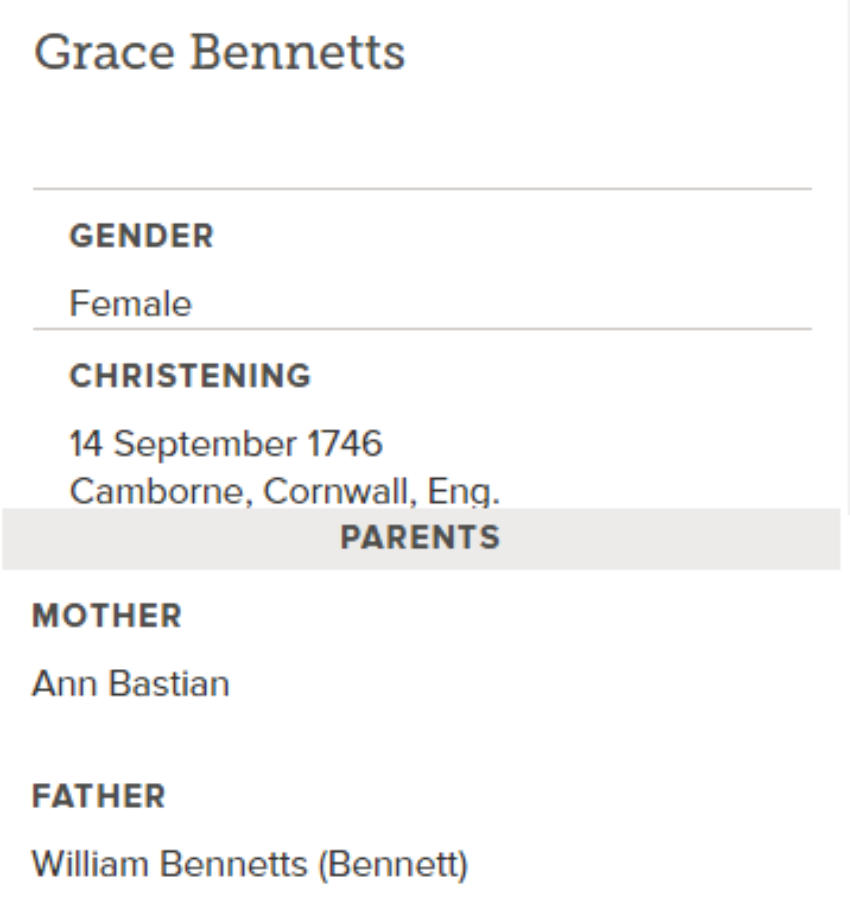
Task: Click the alternate surname (Bennett) in parentheses
Action: click(393, 864)
